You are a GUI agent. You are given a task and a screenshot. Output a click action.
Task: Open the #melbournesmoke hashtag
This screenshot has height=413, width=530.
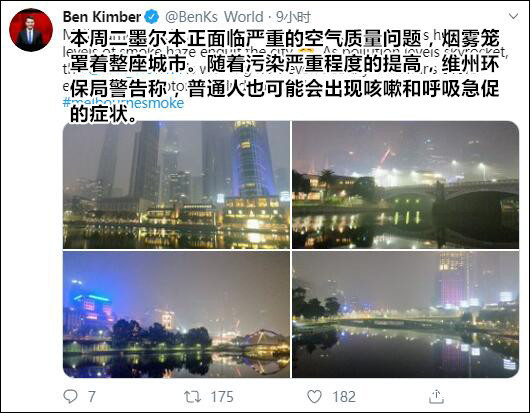coord(123,103)
